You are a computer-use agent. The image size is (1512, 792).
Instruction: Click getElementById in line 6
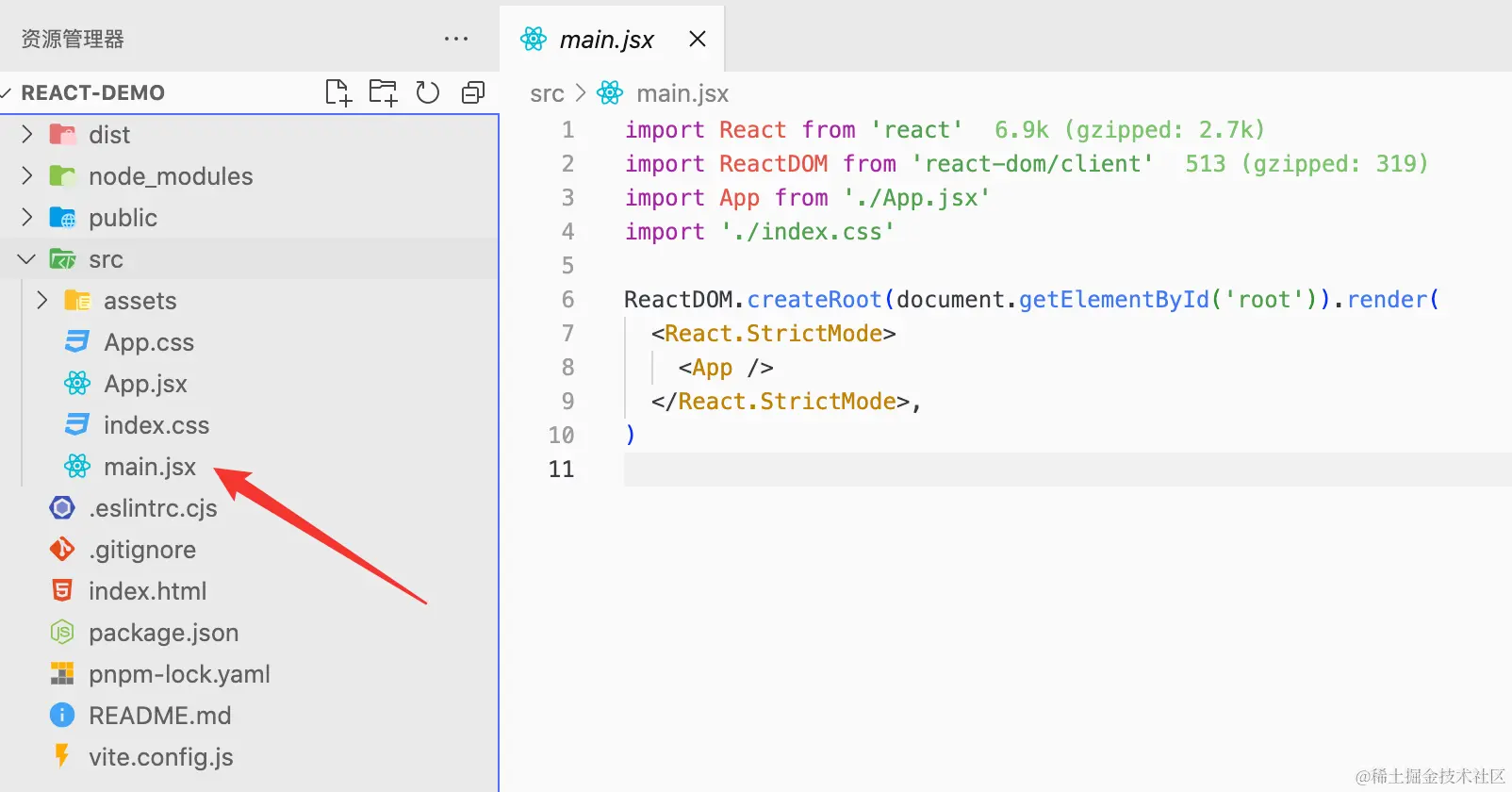coord(1114,300)
